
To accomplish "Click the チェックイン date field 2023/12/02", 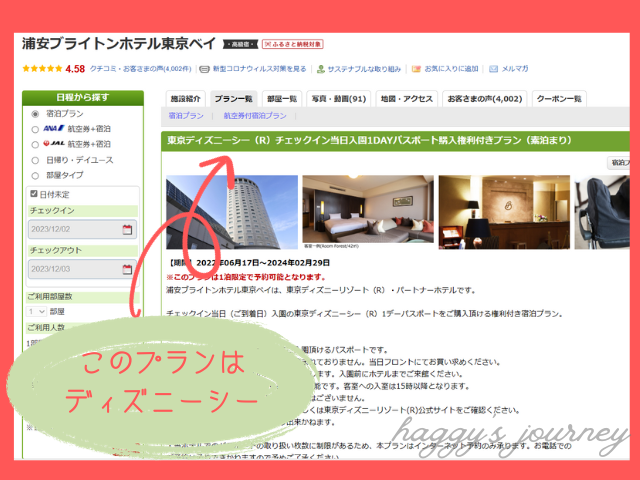I will pos(82,229).
